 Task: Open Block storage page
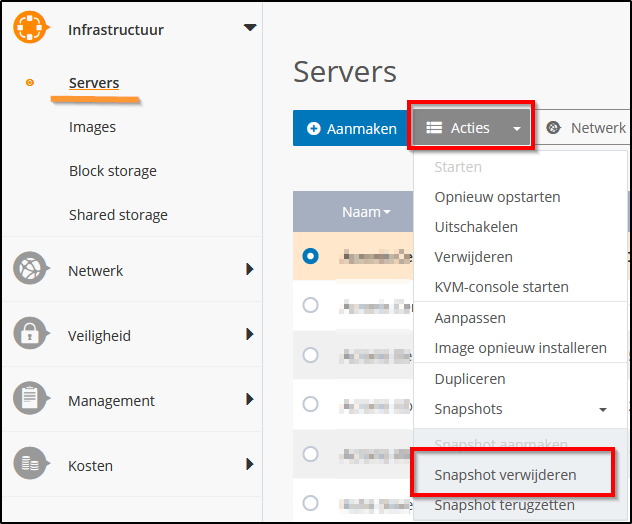(112, 171)
